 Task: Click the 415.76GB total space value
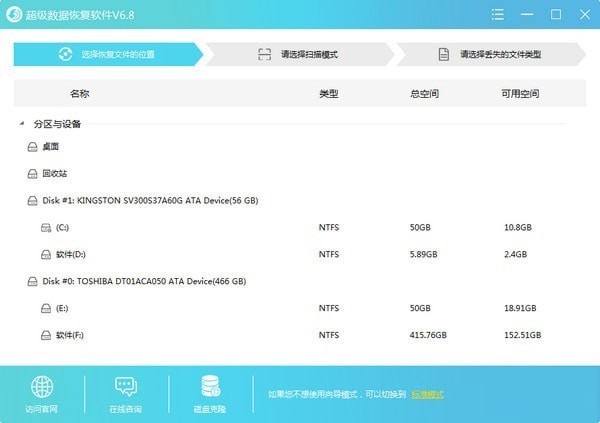point(428,335)
